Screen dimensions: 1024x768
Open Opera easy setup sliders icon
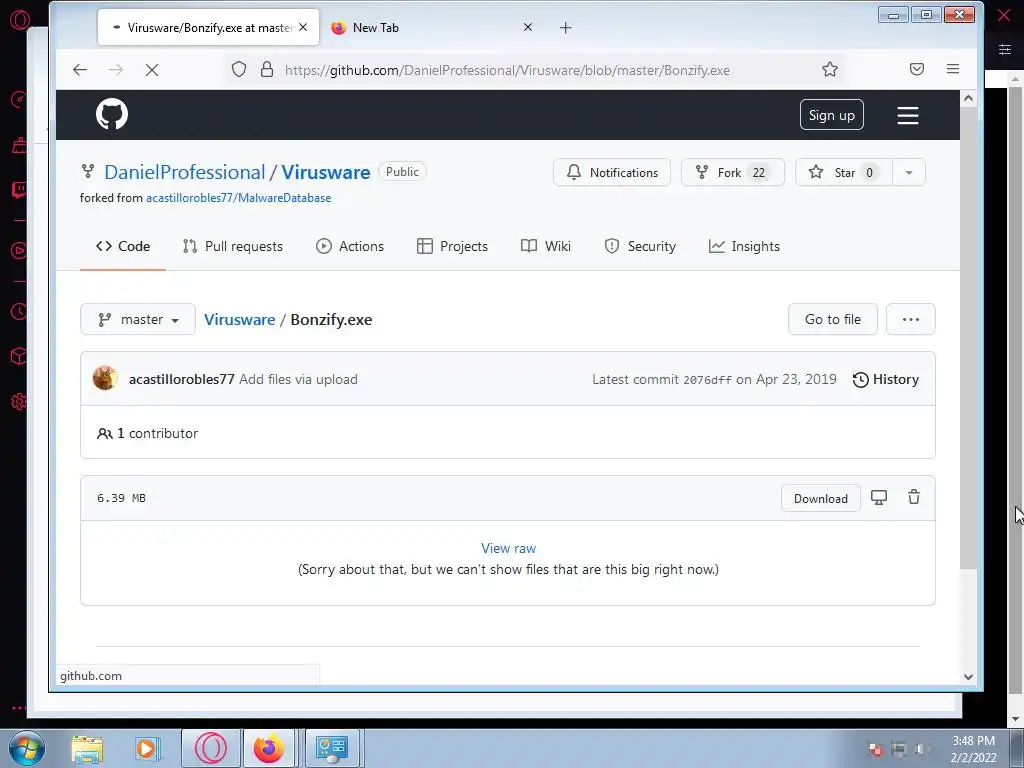1004,50
